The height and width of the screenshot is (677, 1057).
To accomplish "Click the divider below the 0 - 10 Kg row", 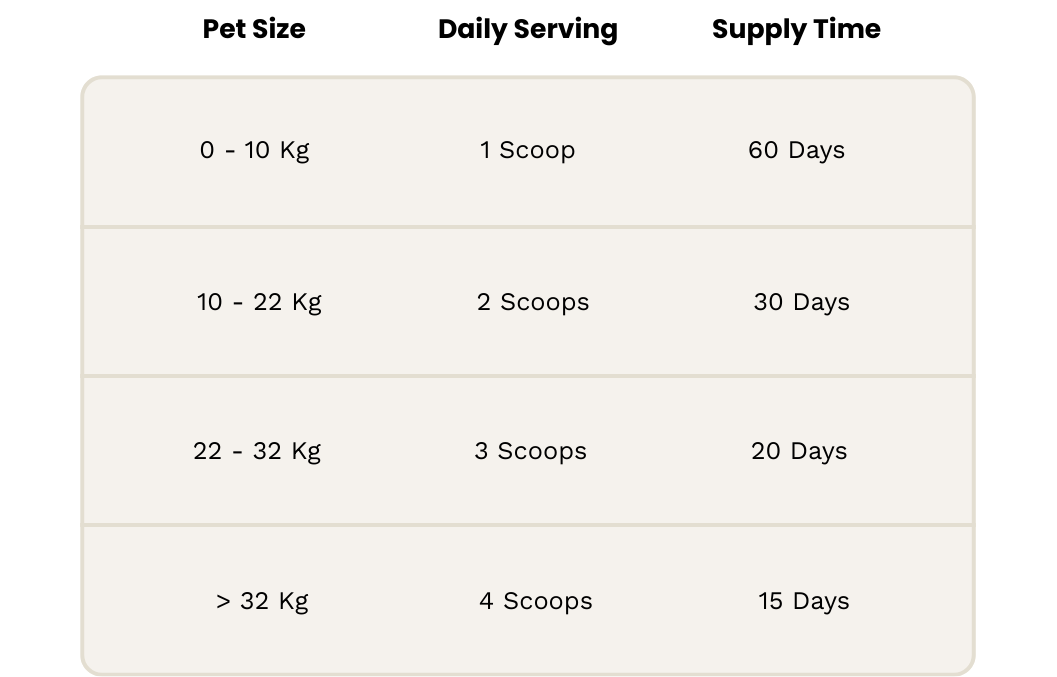I will (527, 228).
